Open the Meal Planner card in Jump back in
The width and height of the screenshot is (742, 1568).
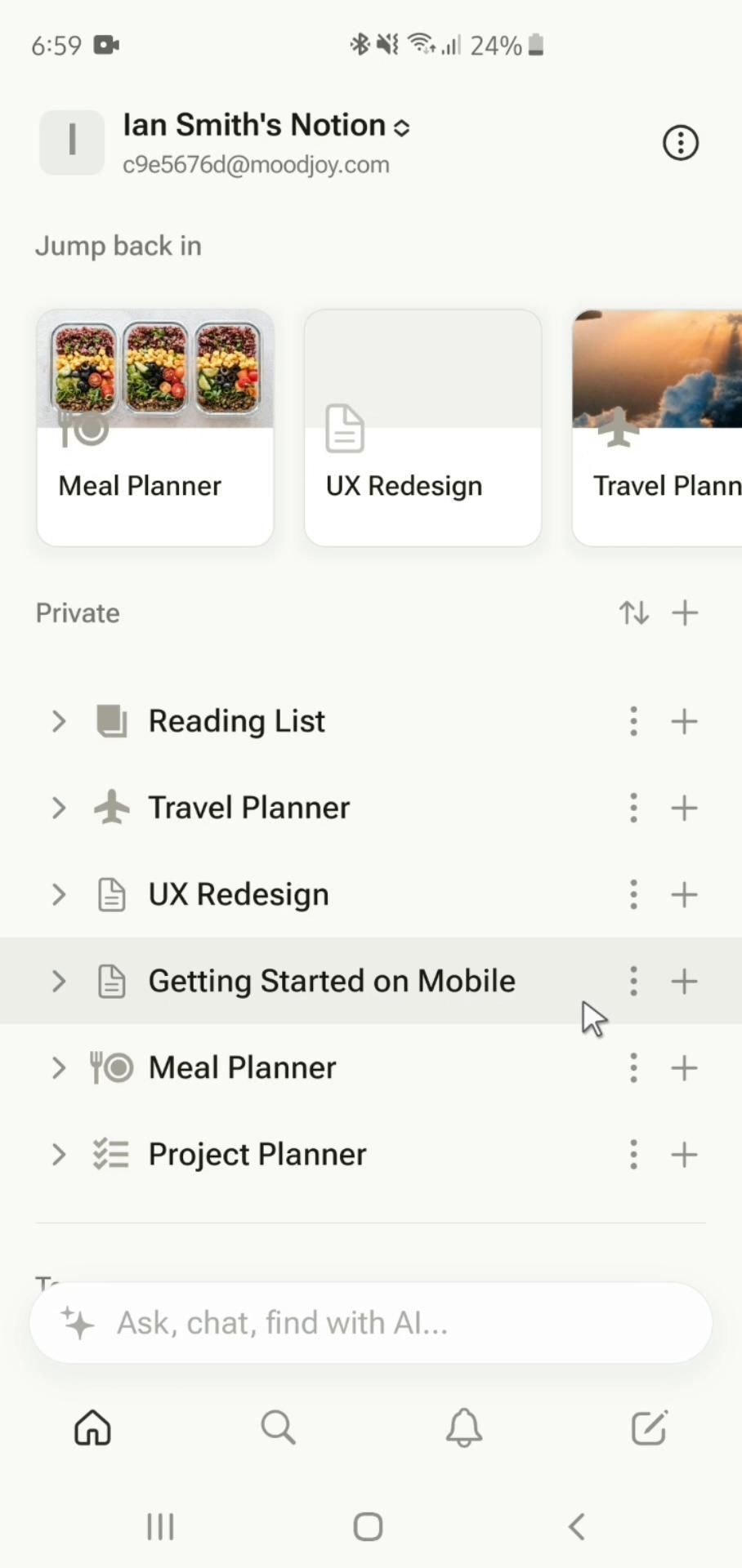click(x=155, y=428)
